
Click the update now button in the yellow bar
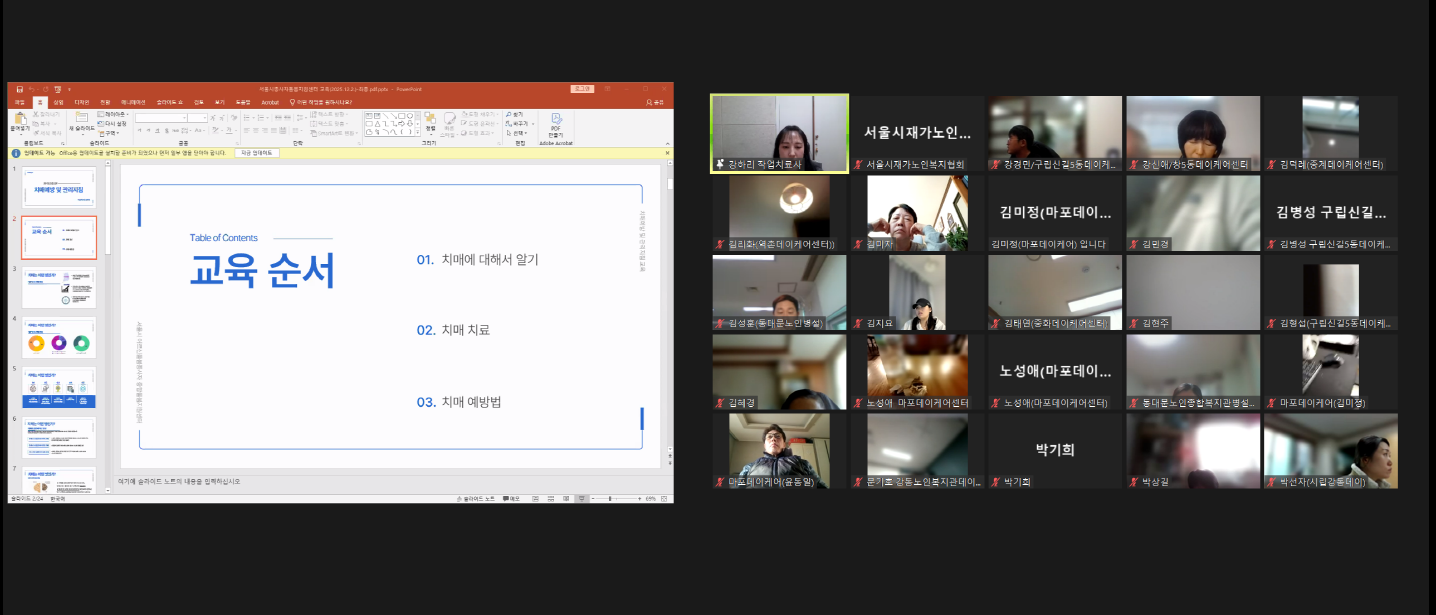[x=258, y=153]
